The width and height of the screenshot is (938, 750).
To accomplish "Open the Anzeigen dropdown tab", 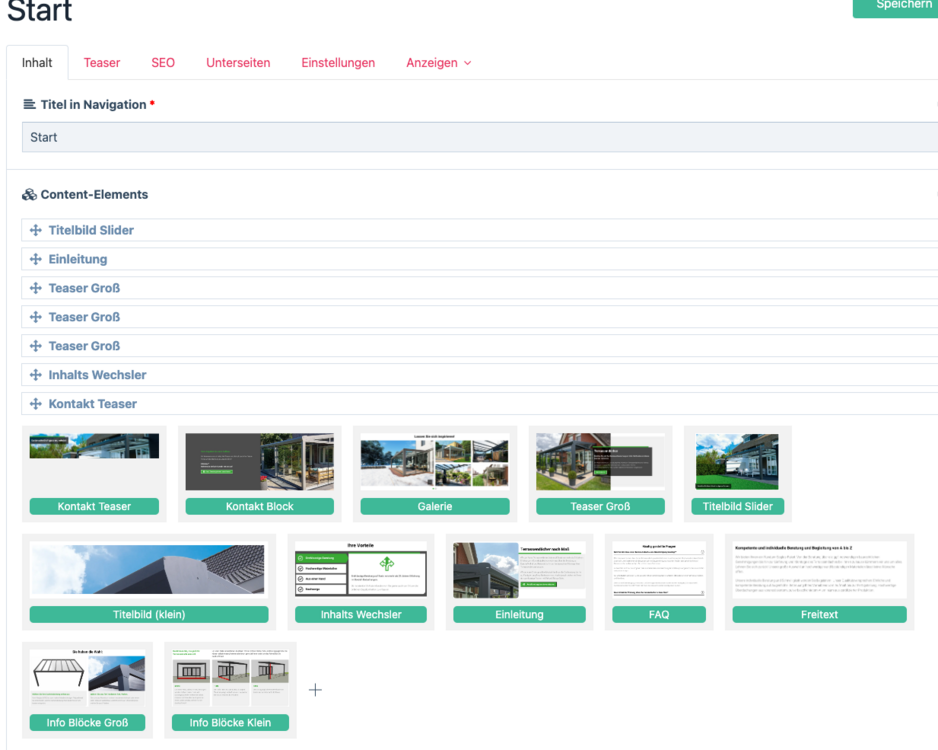I will coord(438,62).
